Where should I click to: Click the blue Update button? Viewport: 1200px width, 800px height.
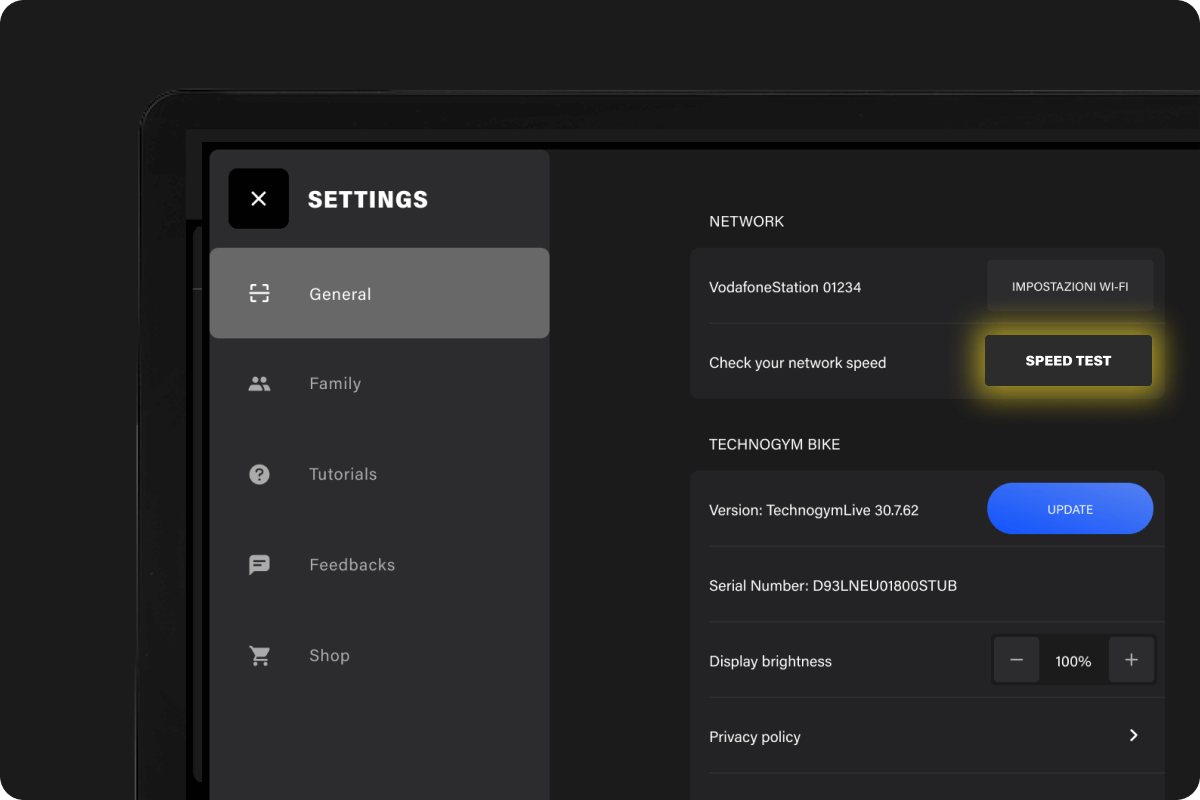[1070, 509]
